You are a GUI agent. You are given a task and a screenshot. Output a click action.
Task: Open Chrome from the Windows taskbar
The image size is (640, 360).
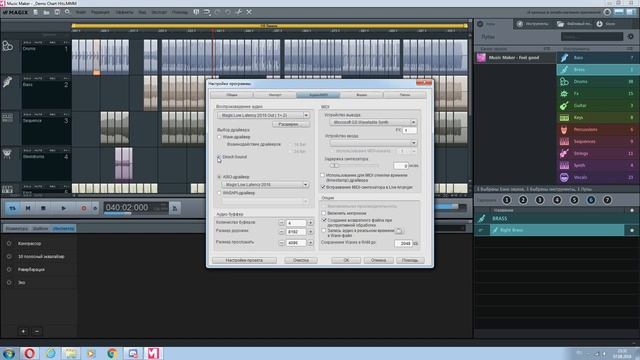tap(112, 353)
